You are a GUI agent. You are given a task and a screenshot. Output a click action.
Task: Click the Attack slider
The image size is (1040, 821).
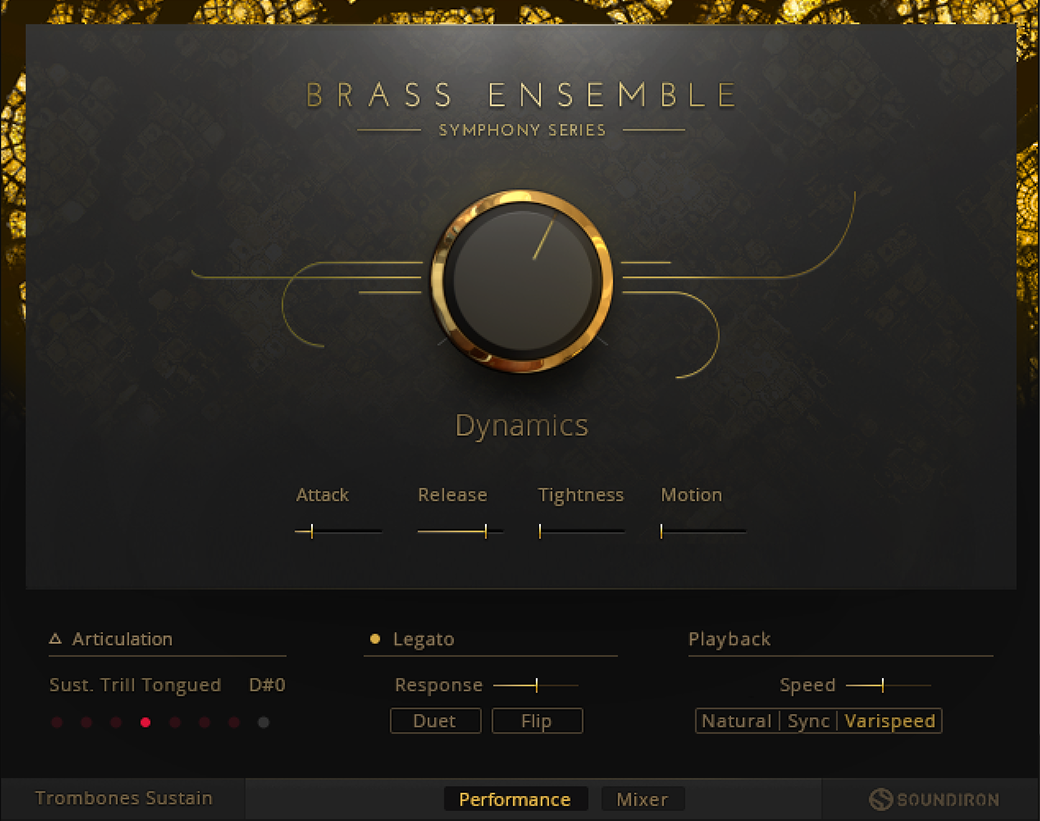point(338,531)
